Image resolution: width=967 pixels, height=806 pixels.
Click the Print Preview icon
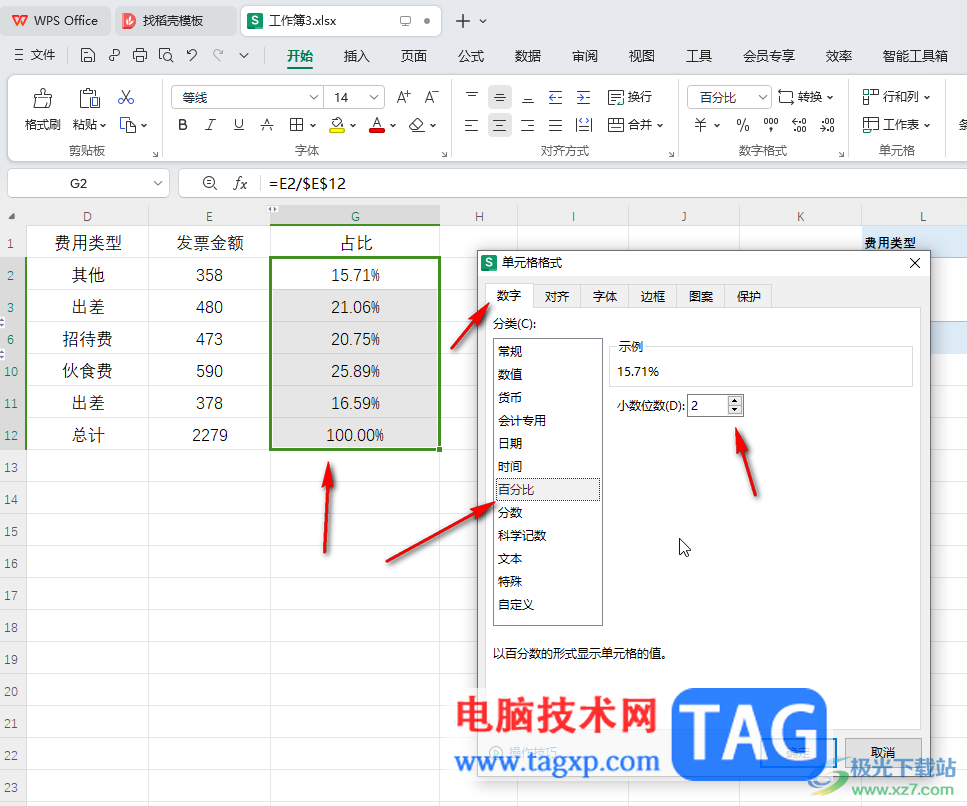point(166,56)
